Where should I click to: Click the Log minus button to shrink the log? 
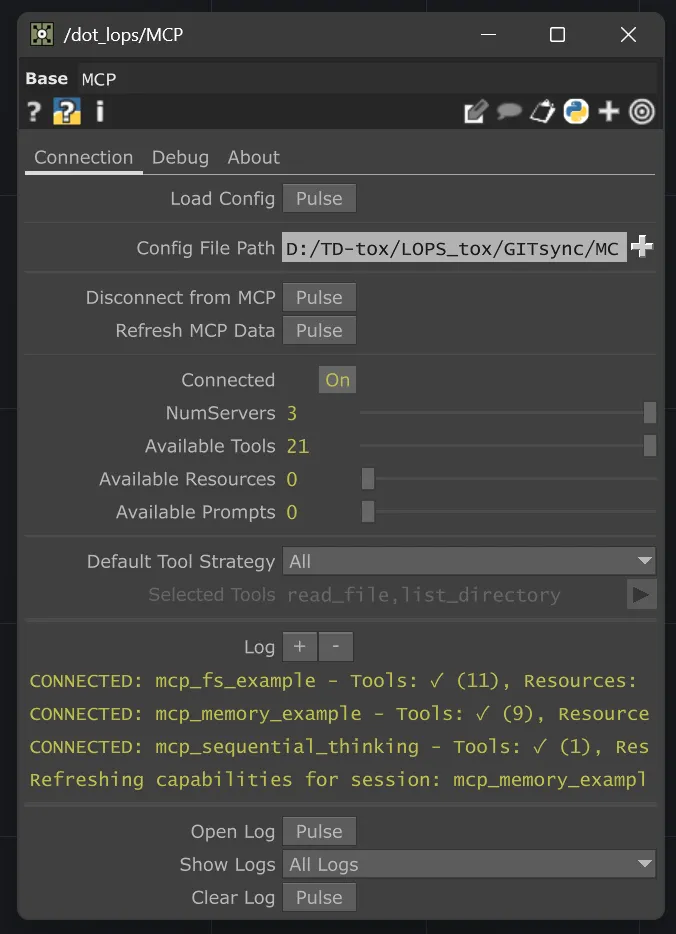tap(335, 646)
